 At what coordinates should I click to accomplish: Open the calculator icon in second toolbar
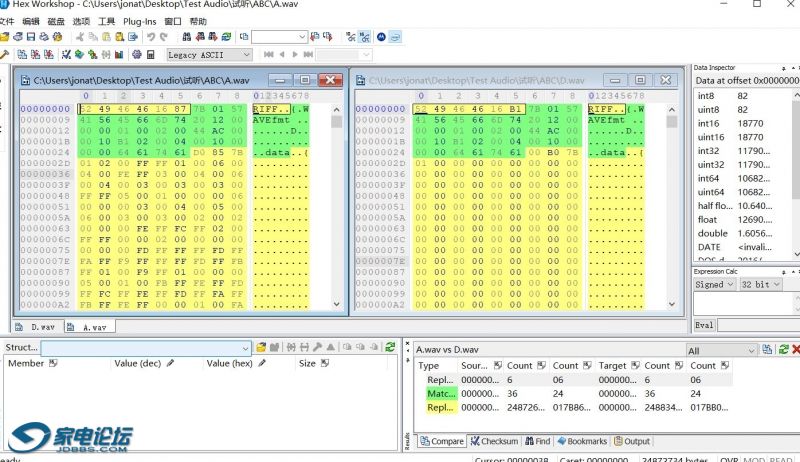[151, 54]
